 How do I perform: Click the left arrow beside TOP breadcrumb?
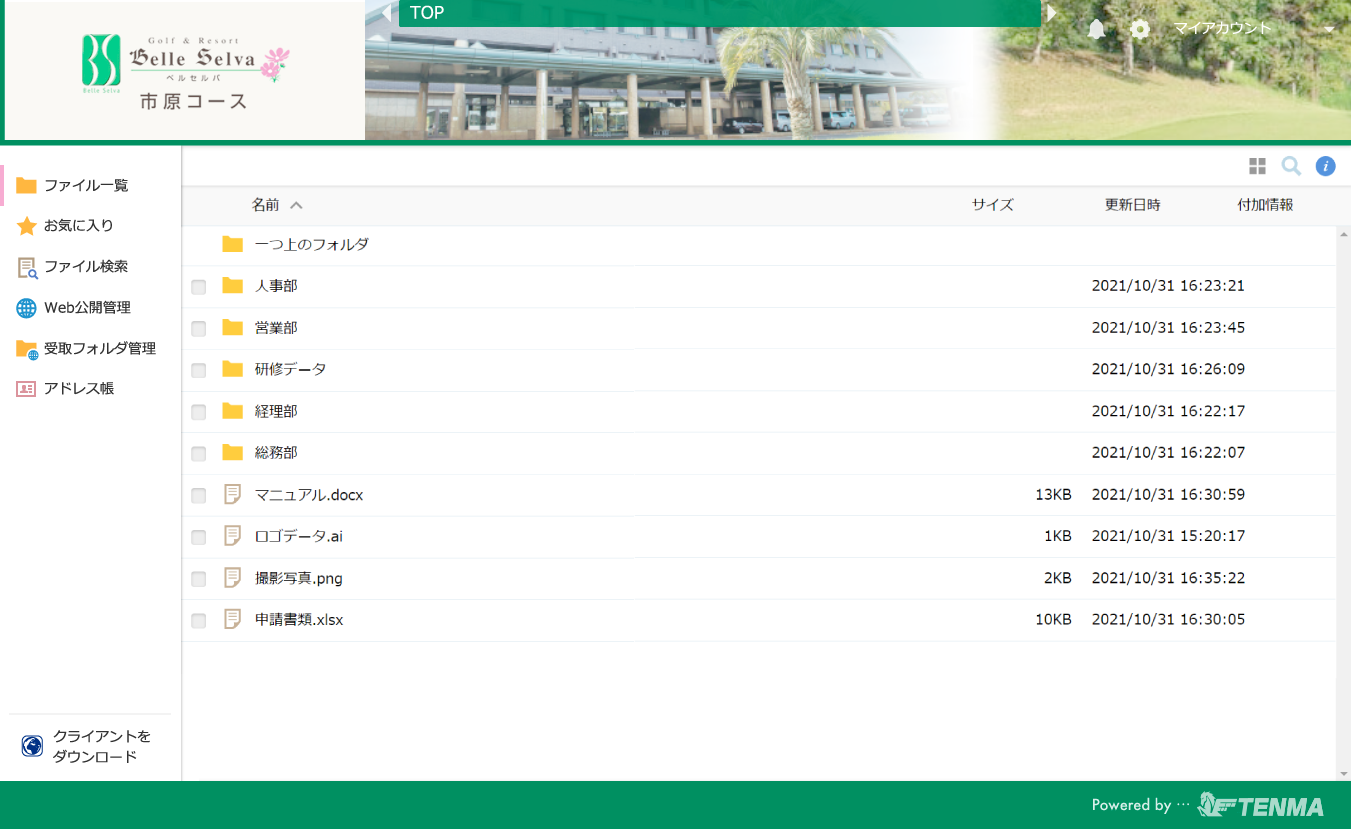(x=386, y=13)
